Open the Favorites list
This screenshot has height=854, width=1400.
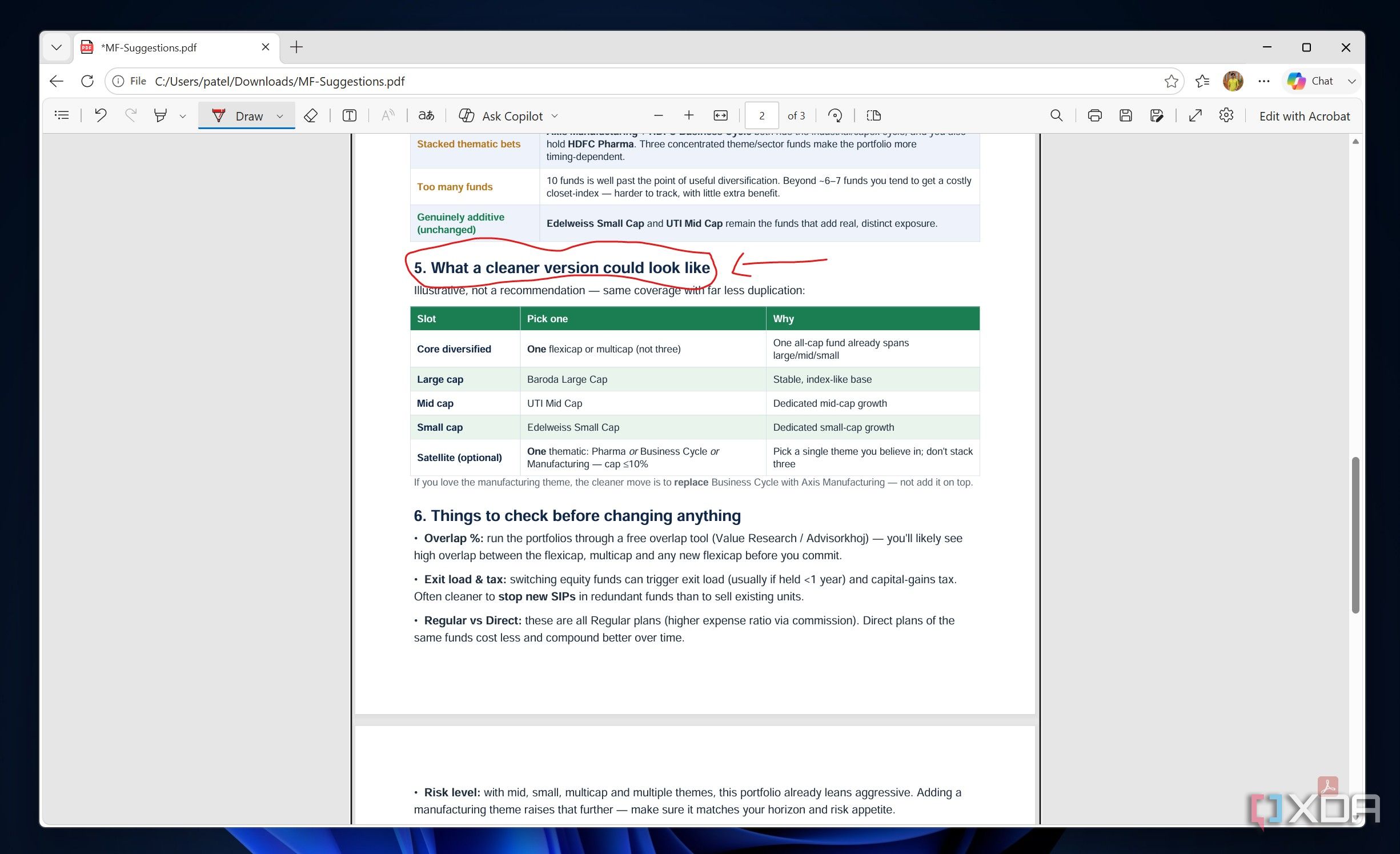click(1202, 81)
